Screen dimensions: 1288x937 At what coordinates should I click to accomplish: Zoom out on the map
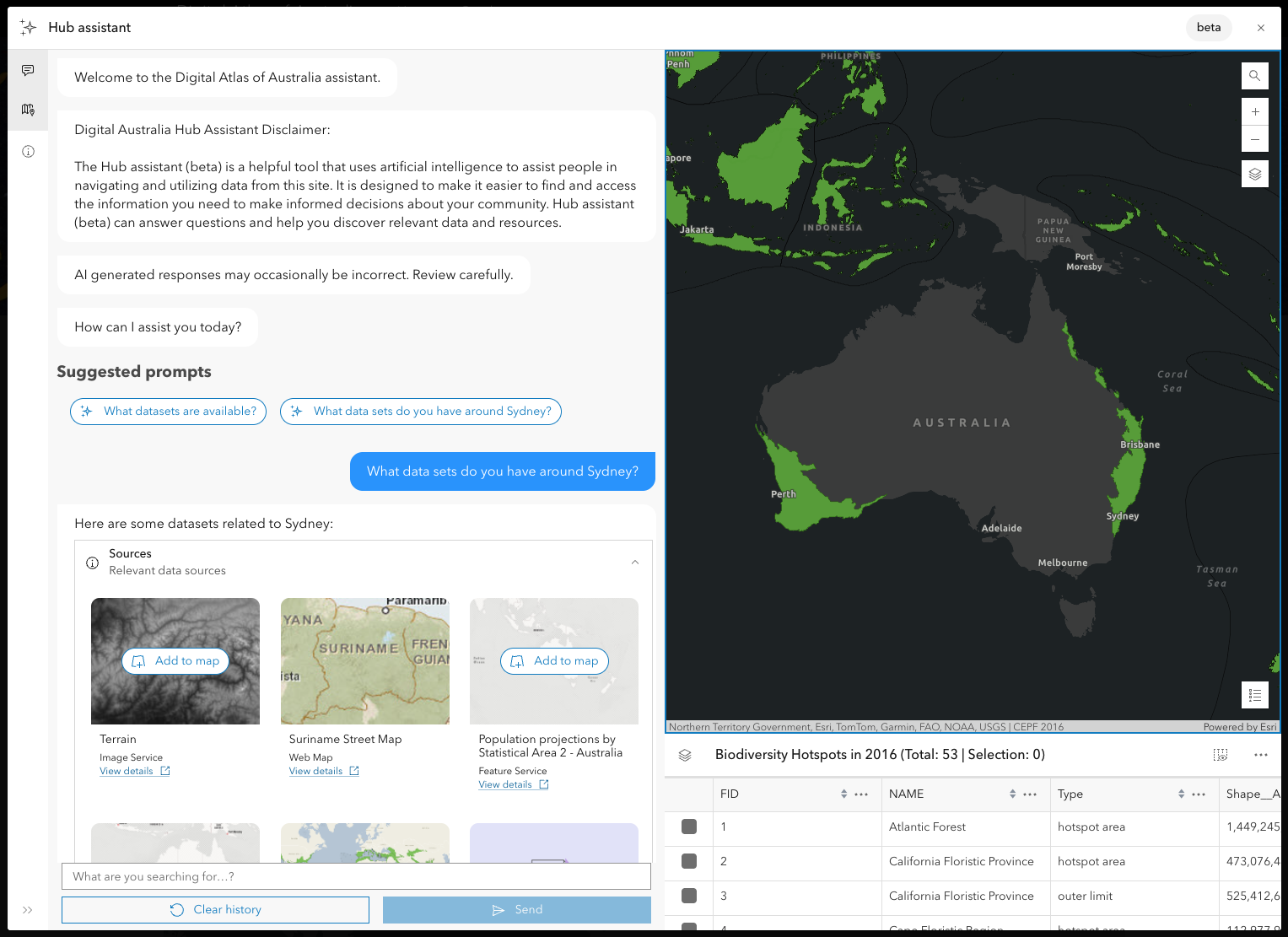click(x=1254, y=139)
